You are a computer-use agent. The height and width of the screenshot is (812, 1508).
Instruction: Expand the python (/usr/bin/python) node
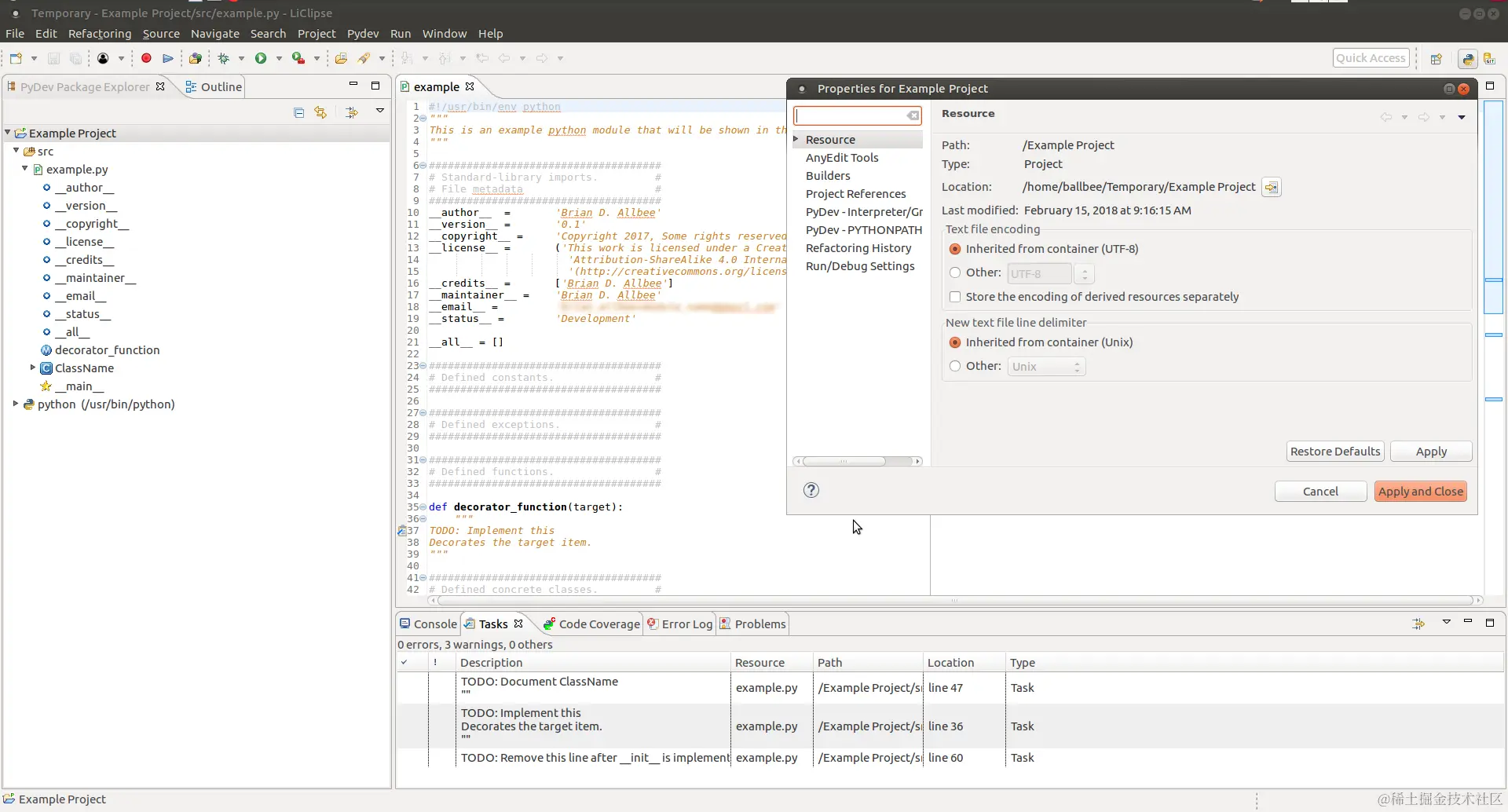pyautogui.click(x=16, y=404)
